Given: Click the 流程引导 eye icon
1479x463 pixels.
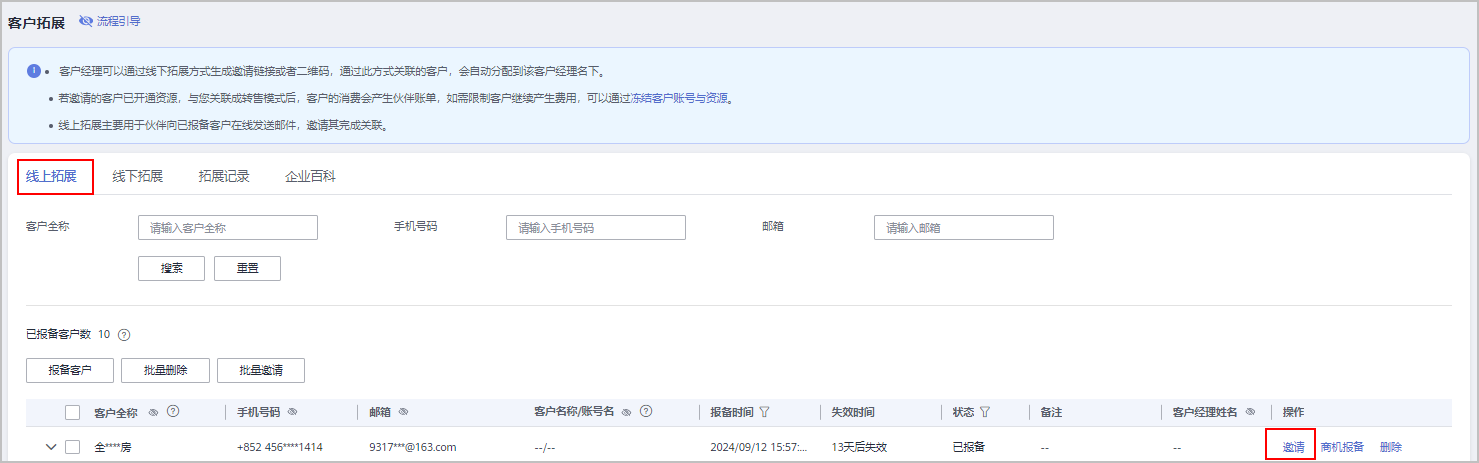Looking at the screenshot, I should pos(85,21).
